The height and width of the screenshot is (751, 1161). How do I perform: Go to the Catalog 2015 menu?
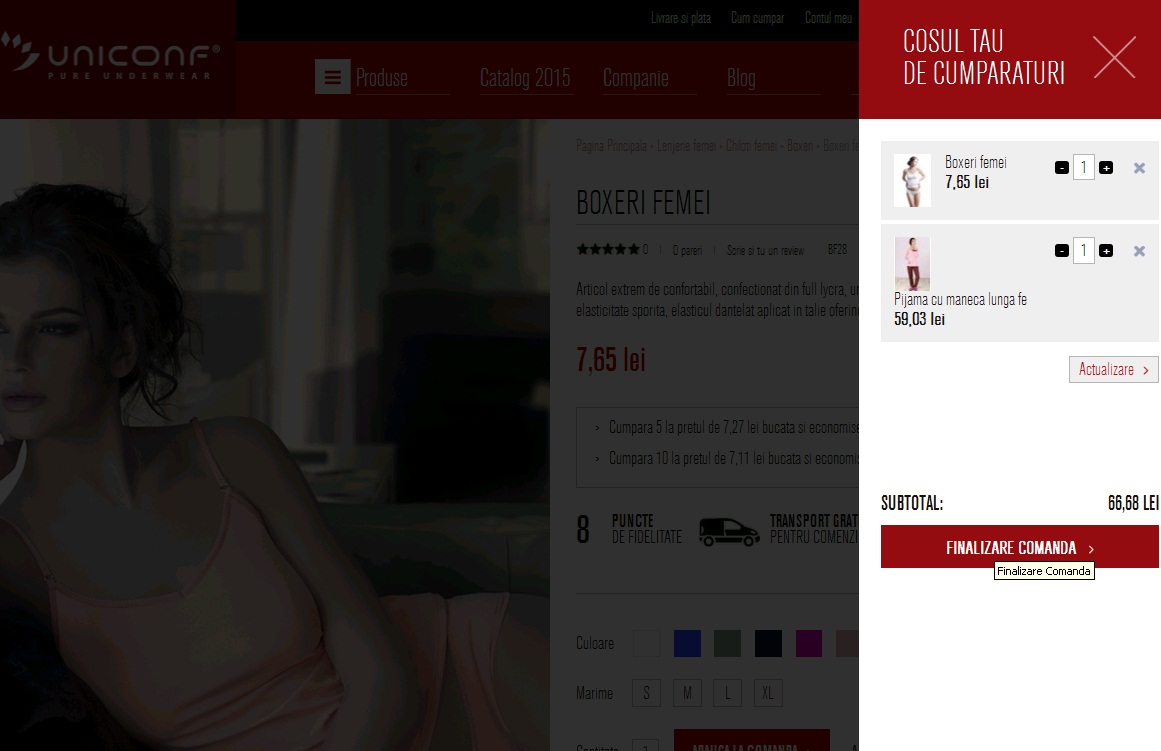point(525,78)
